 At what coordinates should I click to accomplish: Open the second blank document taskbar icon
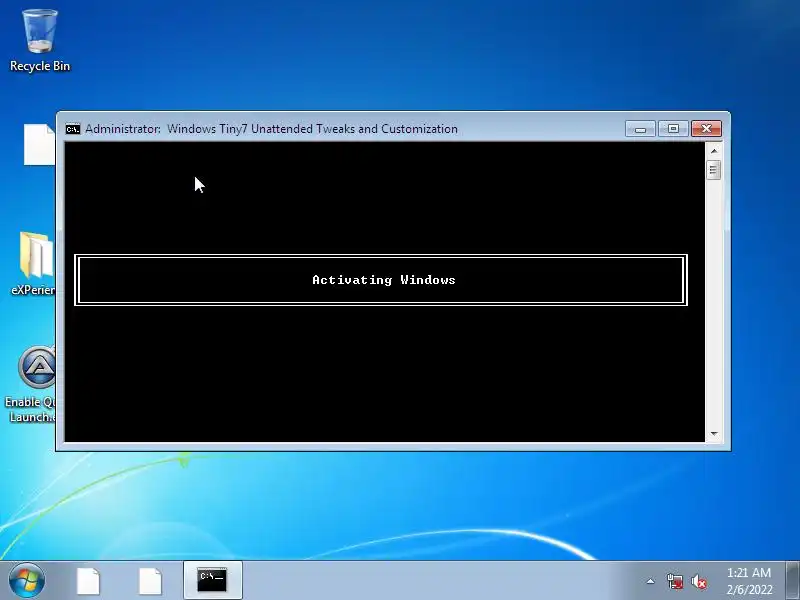tap(150, 582)
